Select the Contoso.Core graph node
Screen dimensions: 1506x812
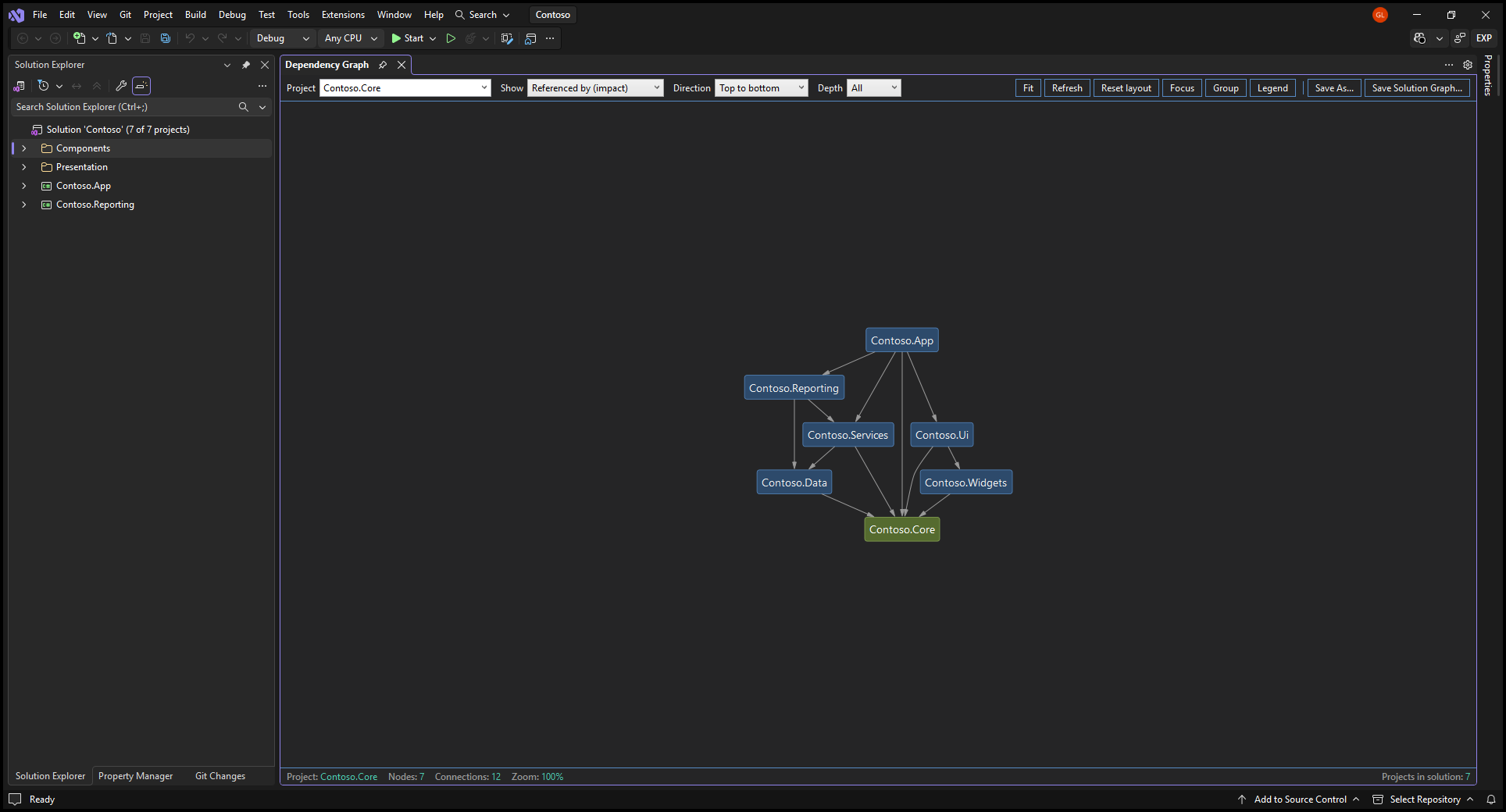pos(902,529)
